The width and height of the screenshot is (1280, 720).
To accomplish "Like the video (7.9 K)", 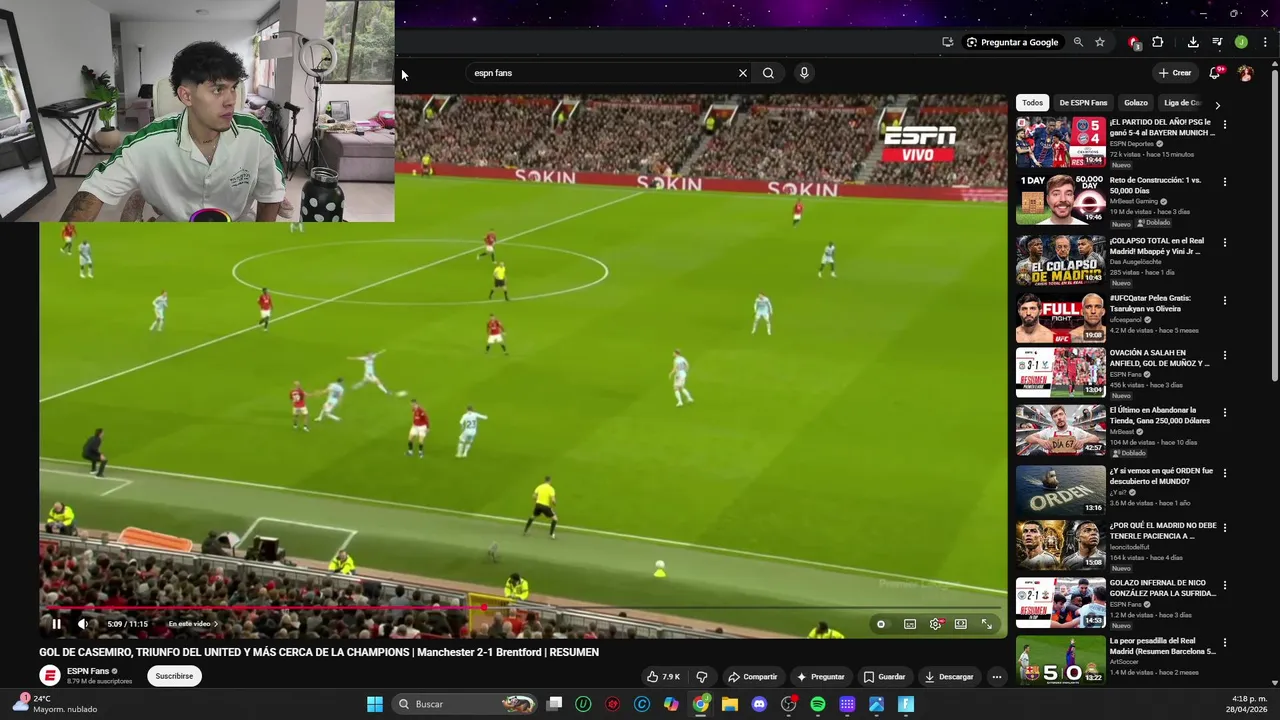I will (664, 677).
